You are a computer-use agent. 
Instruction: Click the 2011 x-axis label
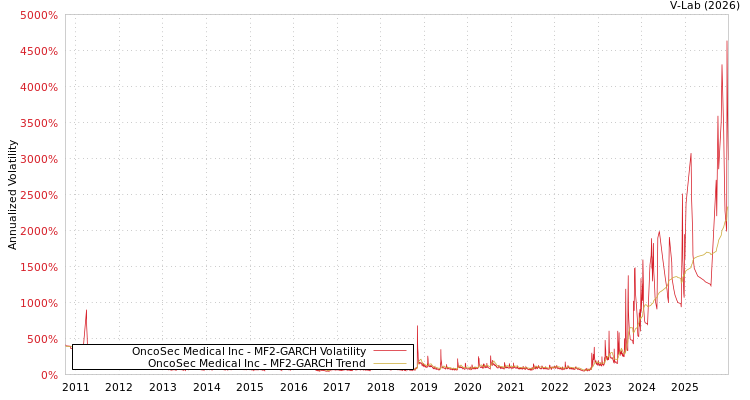[x=76, y=387]
